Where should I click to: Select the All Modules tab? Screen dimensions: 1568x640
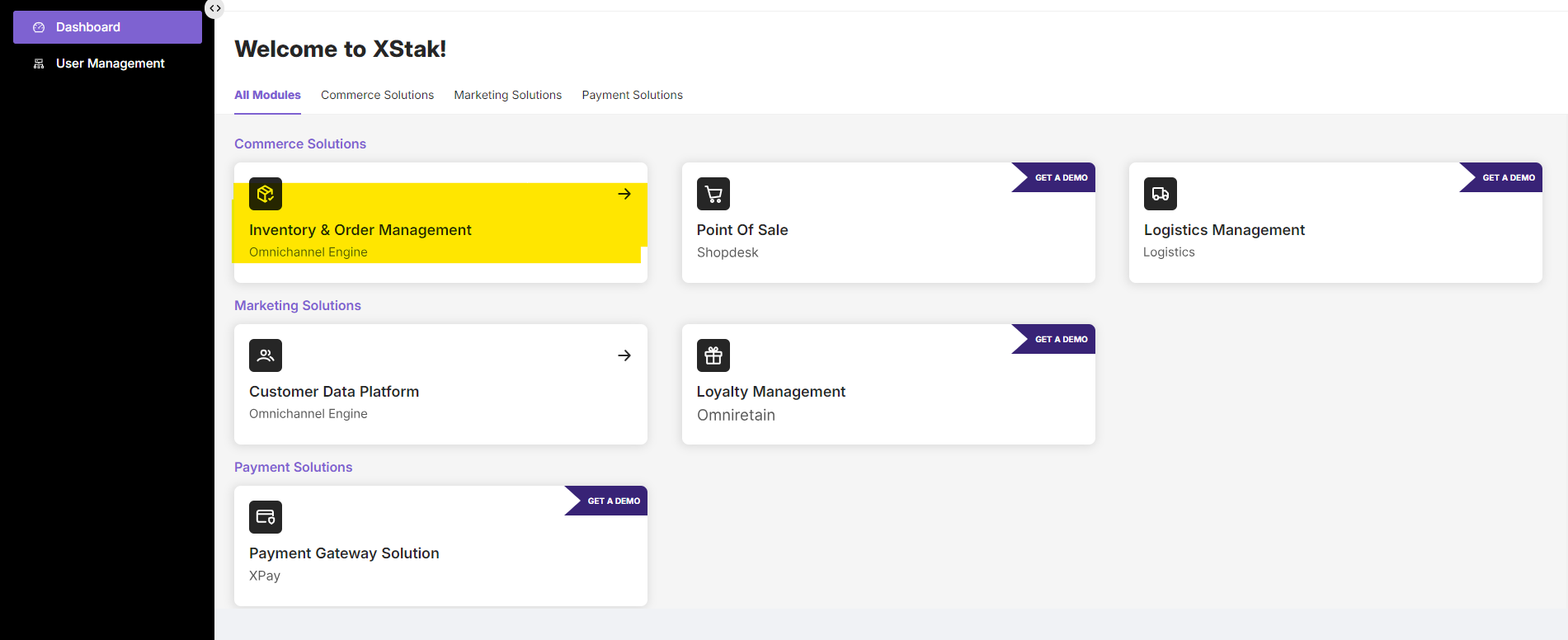(x=267, y=95)
